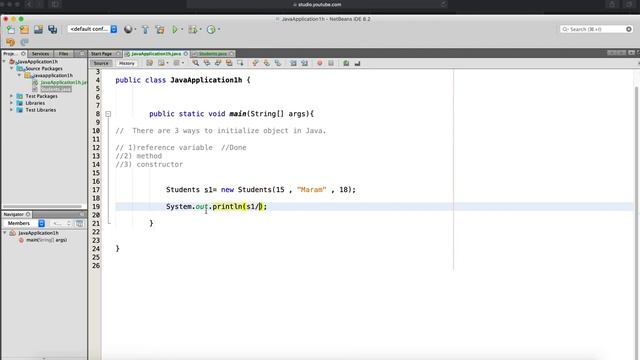Switch to Source view

101,63
